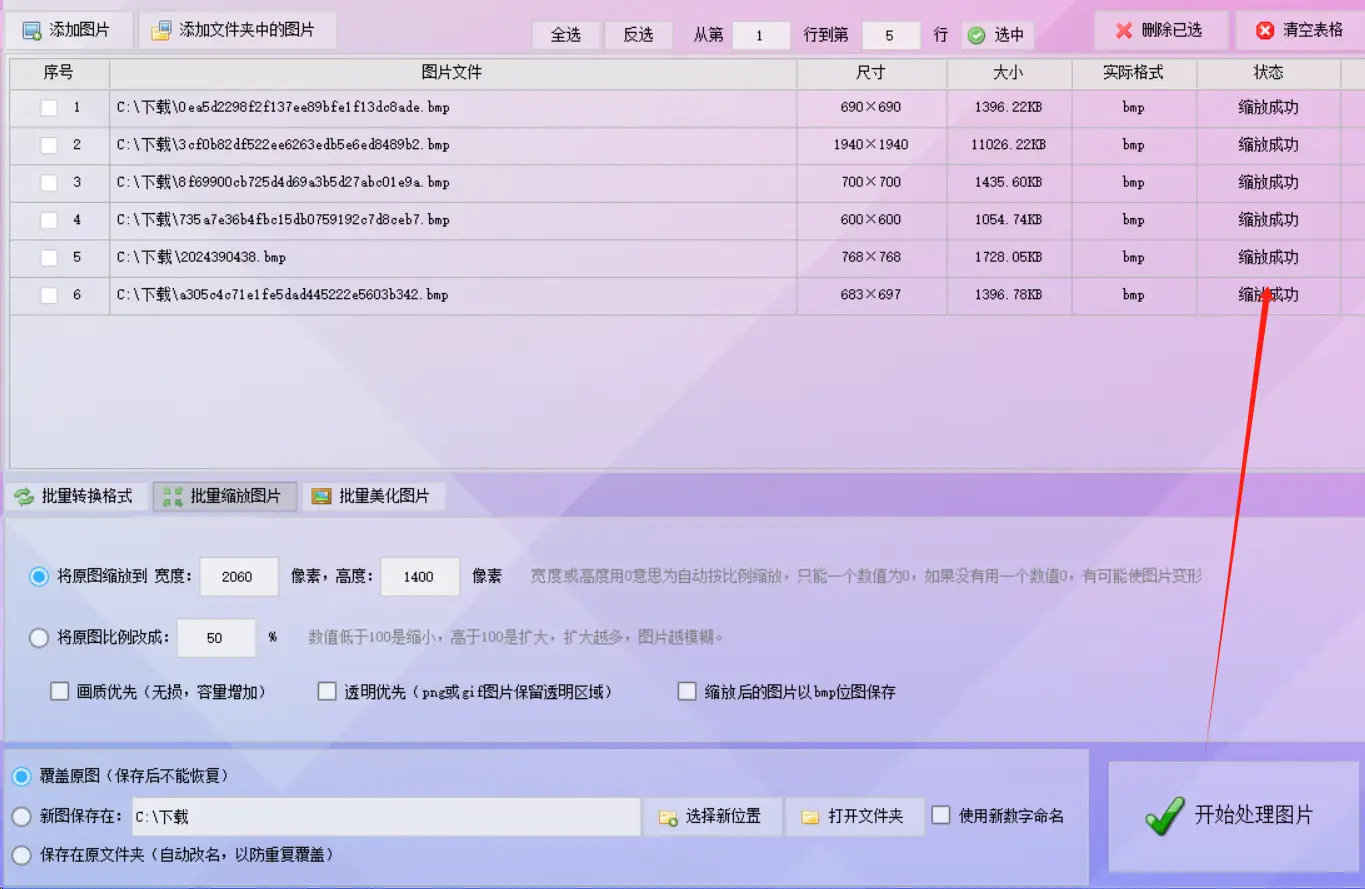This screenshot has width=1365, height=889.
Task: Select 保存在原文件夹 radio option
Action: 22,855
